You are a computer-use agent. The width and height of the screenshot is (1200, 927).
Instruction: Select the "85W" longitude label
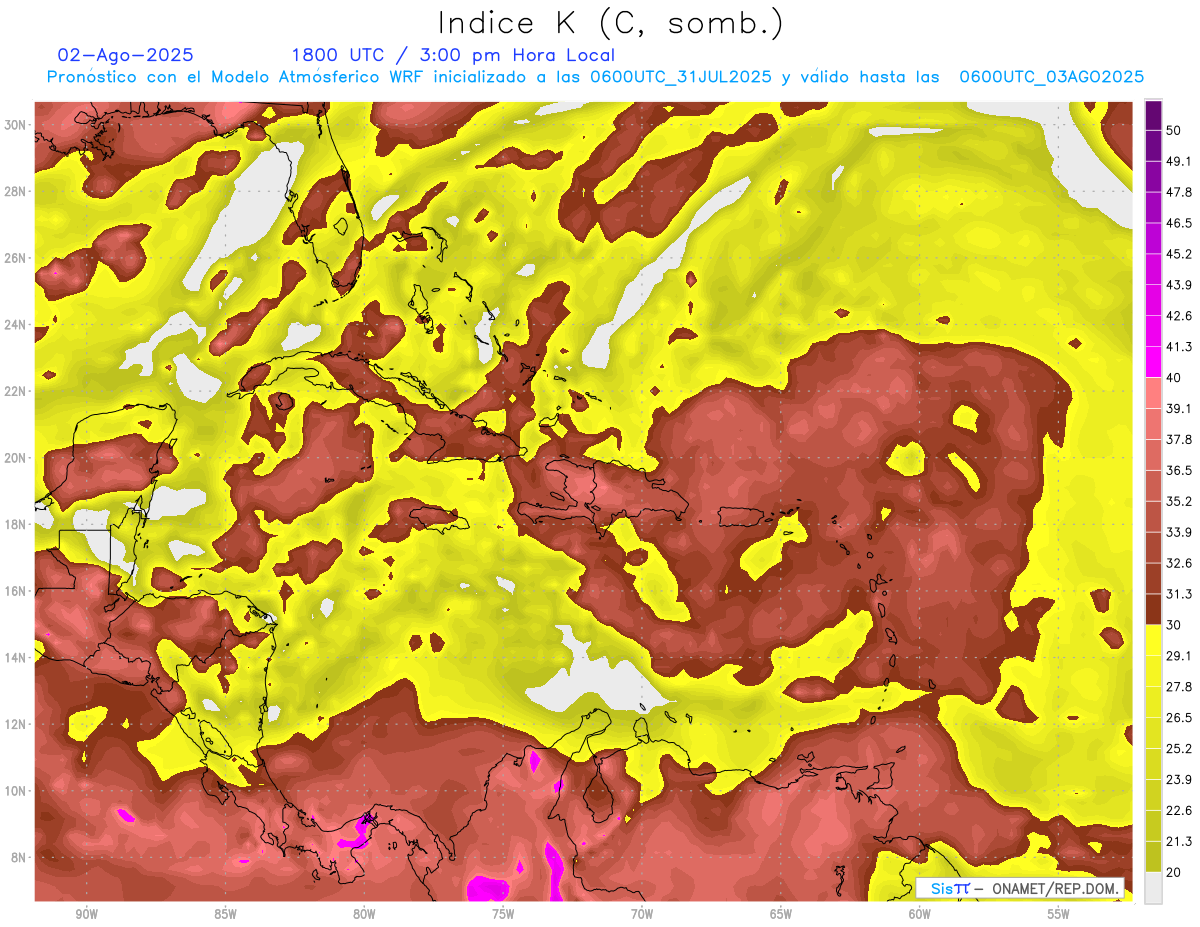(225, 914)
